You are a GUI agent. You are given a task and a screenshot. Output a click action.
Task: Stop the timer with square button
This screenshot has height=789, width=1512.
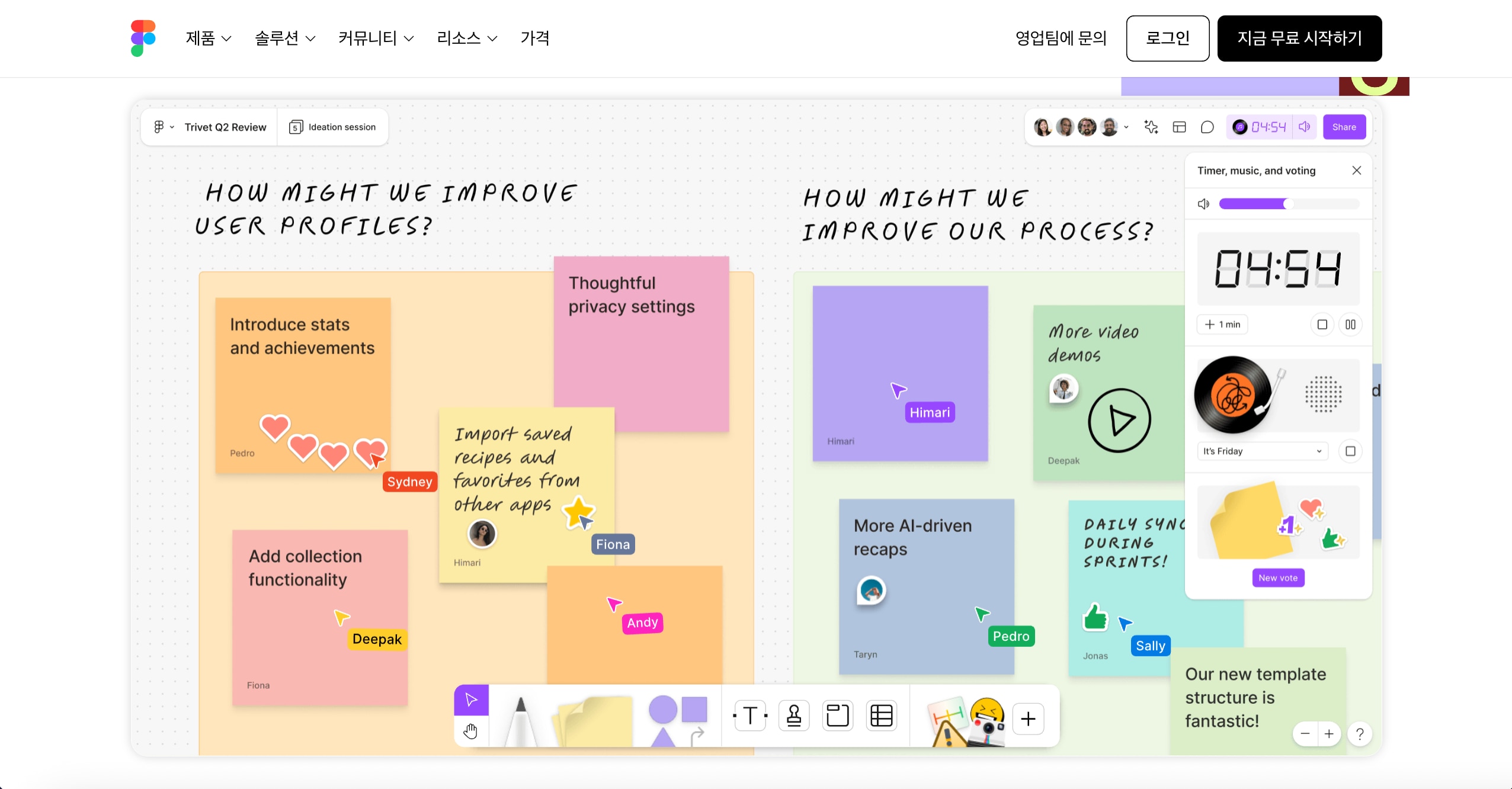pos(1322,325)
